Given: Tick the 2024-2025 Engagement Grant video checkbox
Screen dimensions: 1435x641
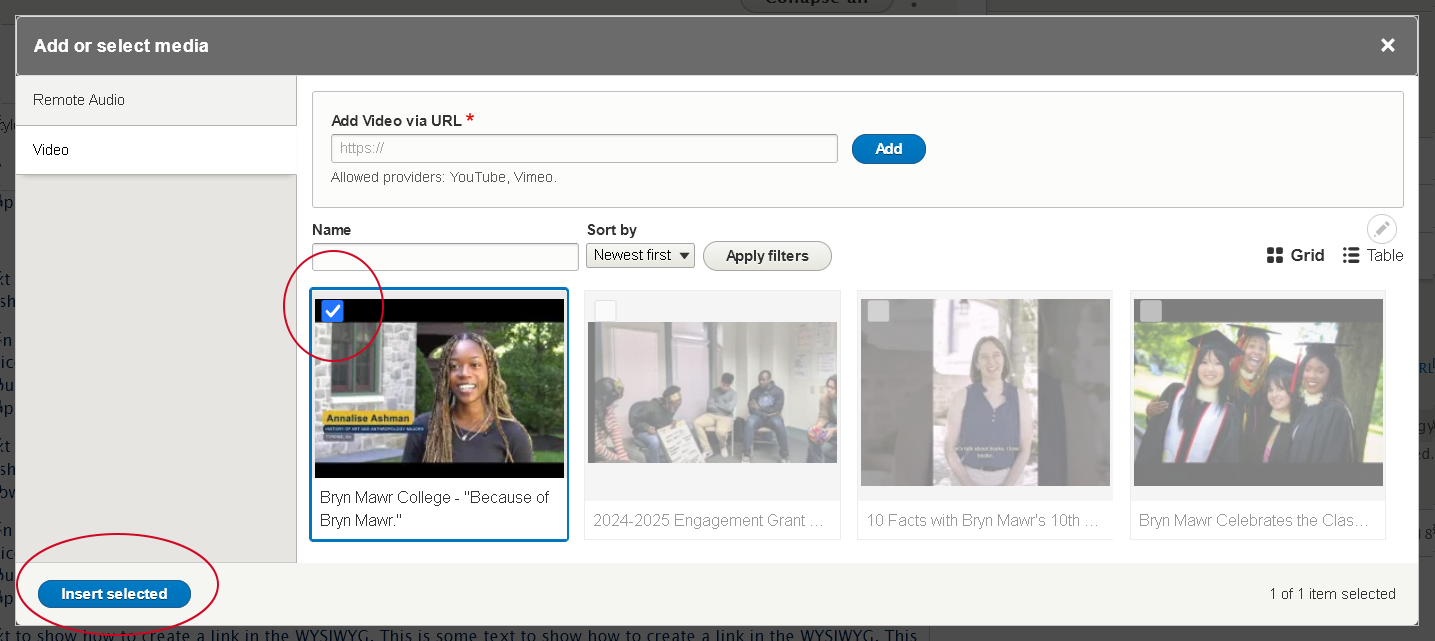Looking at the screenshot, I should point(606,311).
